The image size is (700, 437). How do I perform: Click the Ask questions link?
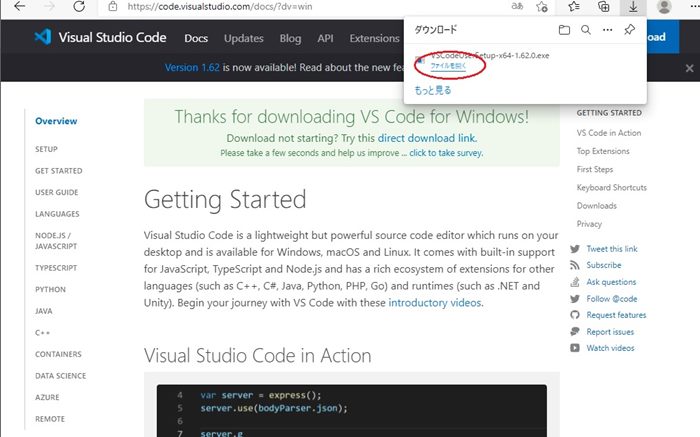tap(611, 282)
